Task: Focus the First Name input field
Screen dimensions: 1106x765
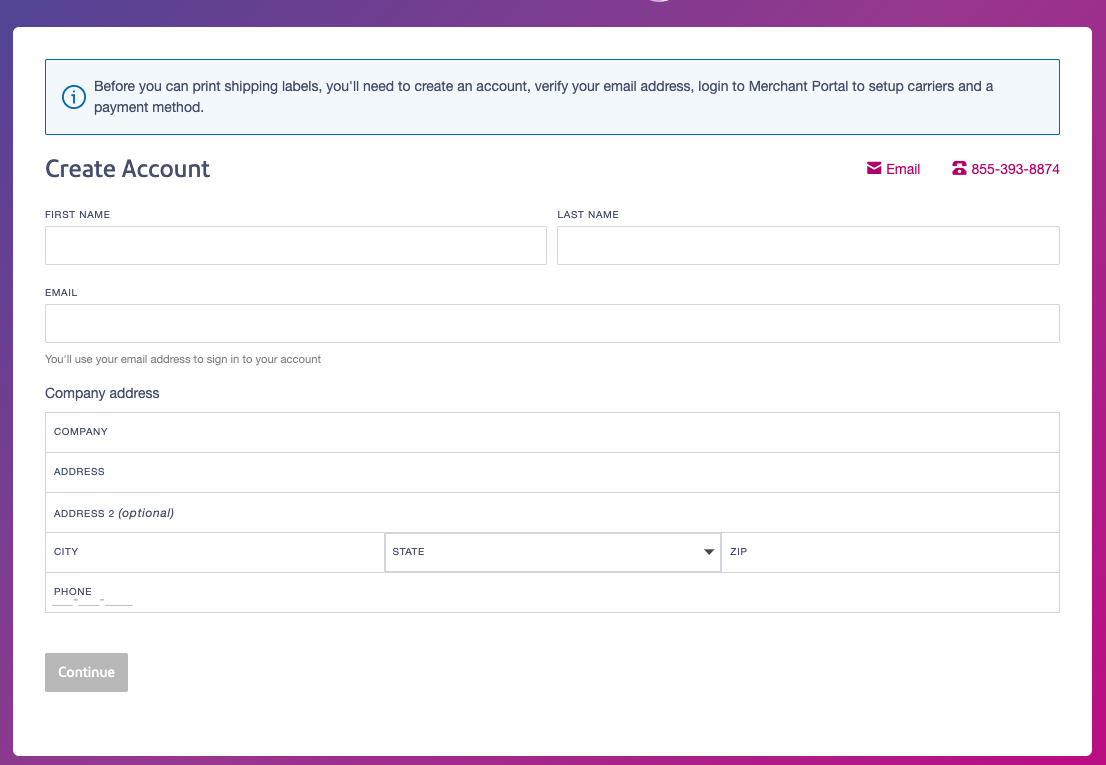Action: 295,245
